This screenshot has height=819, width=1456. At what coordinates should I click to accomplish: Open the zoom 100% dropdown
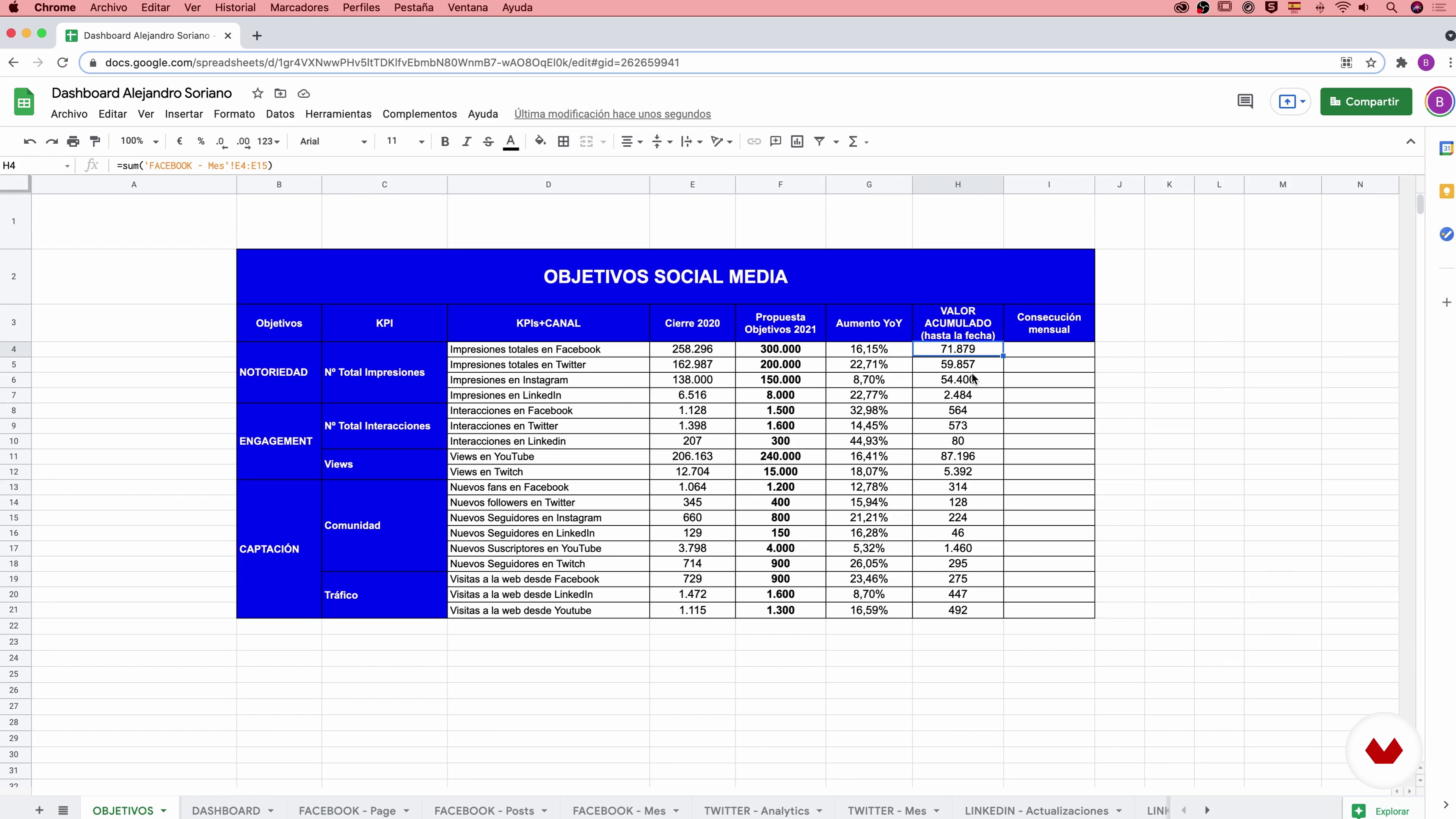(x=139, y=141)
